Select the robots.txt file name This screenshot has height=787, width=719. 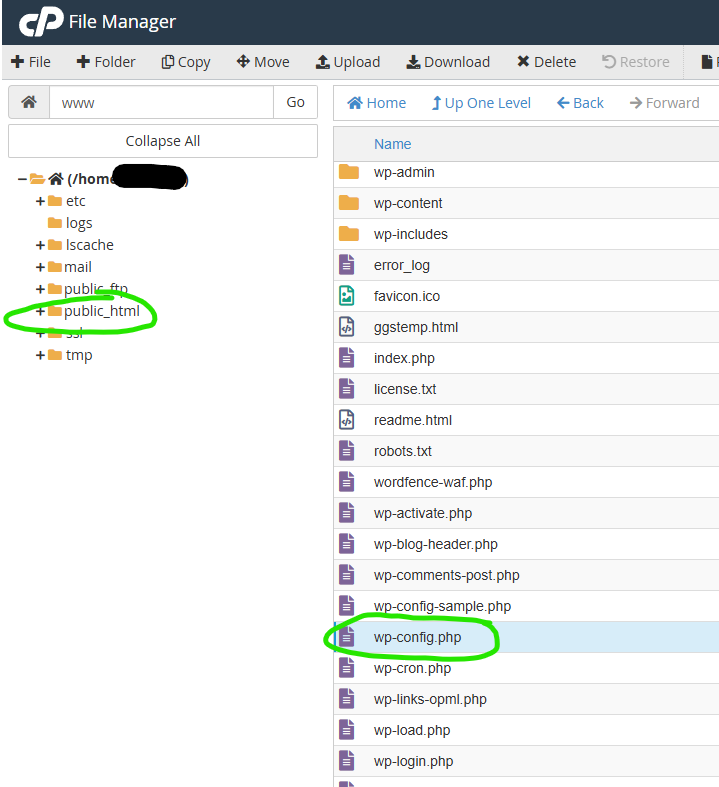click(402, 451)
